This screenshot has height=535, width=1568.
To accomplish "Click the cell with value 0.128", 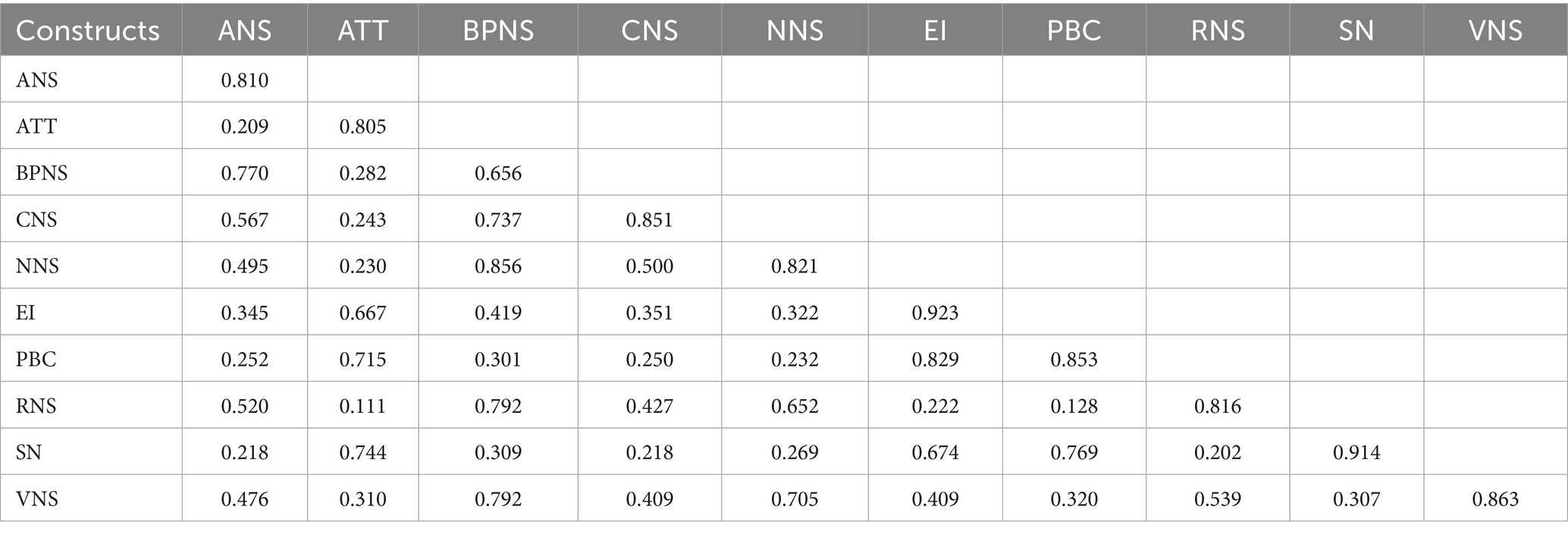I will (x=1074, y=406).
